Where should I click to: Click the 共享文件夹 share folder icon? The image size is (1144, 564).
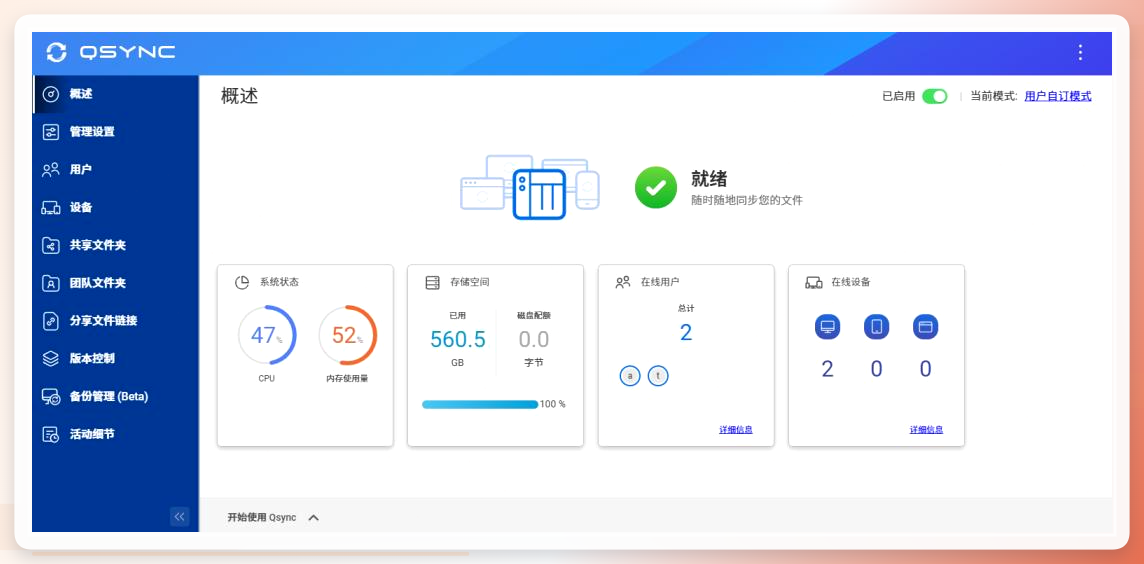50,245
